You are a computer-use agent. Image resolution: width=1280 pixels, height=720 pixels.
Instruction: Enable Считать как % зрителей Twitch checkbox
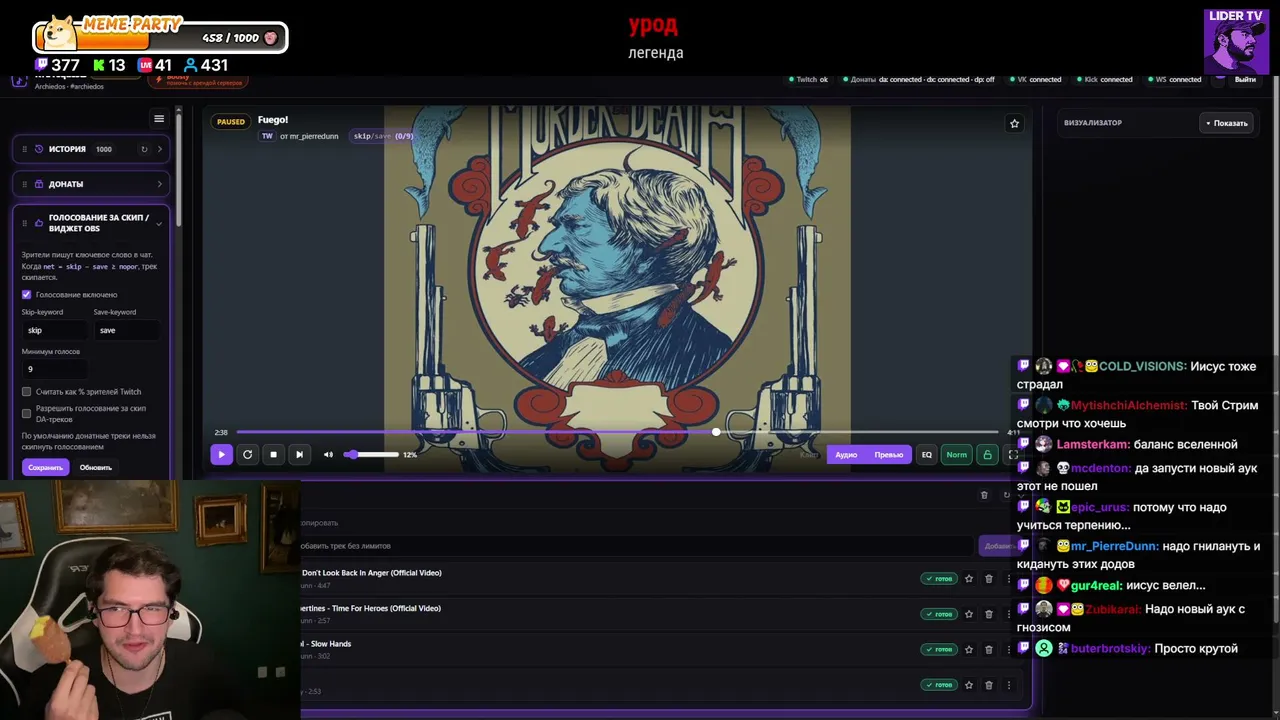(27, 392)
